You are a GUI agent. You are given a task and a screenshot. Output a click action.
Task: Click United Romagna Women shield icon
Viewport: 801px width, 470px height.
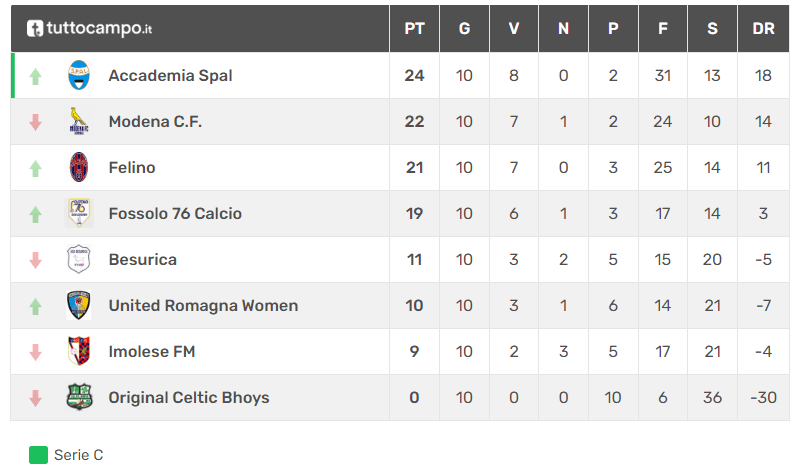79,305
